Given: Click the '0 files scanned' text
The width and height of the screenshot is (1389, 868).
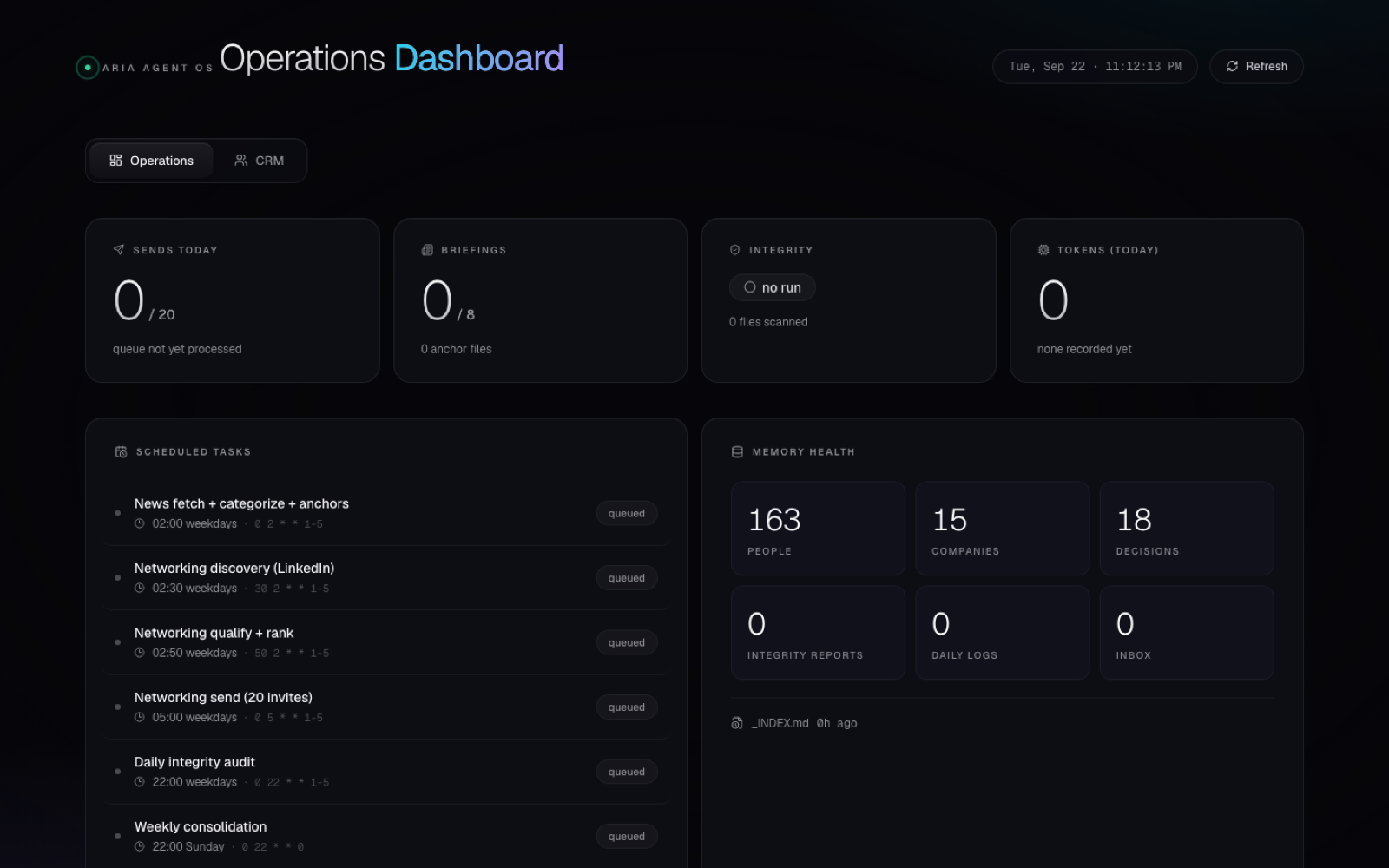Looking at the screenshot, I should click(x=768, y=322).
